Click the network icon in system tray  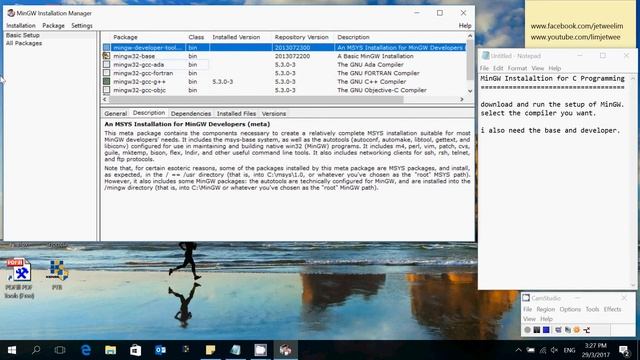point(542,350)
